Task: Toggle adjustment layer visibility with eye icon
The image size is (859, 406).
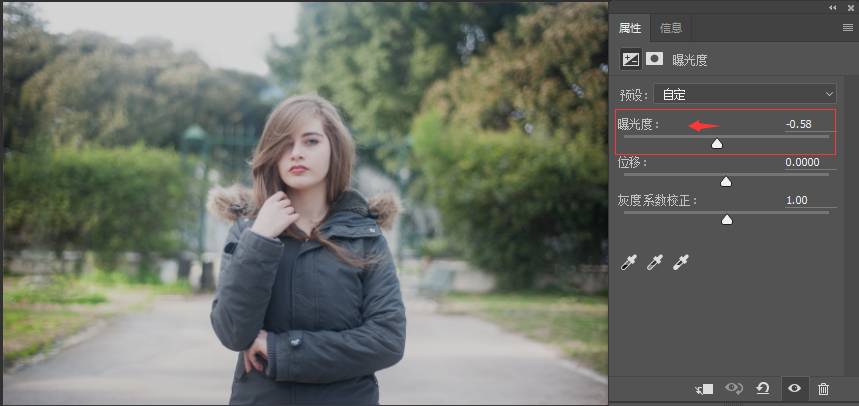Action: pyautogui.click(x=794, y=389)
